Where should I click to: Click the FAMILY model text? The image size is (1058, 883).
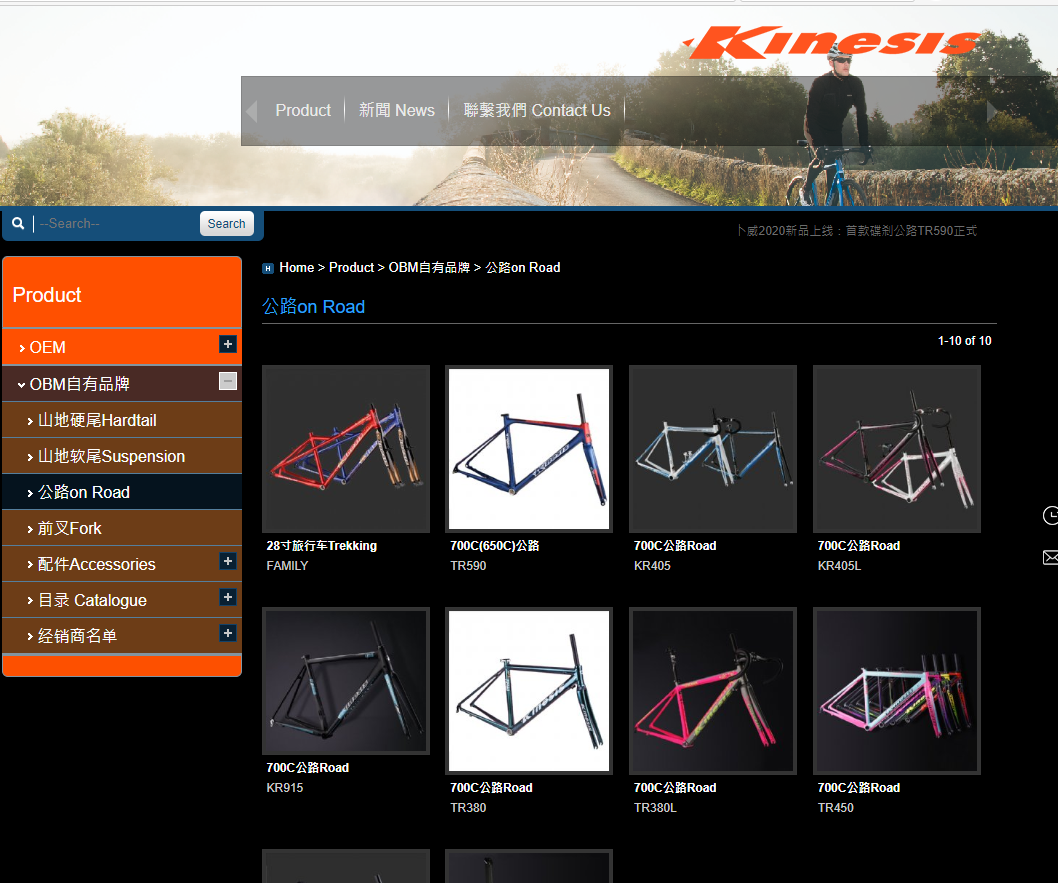[287, 566]
